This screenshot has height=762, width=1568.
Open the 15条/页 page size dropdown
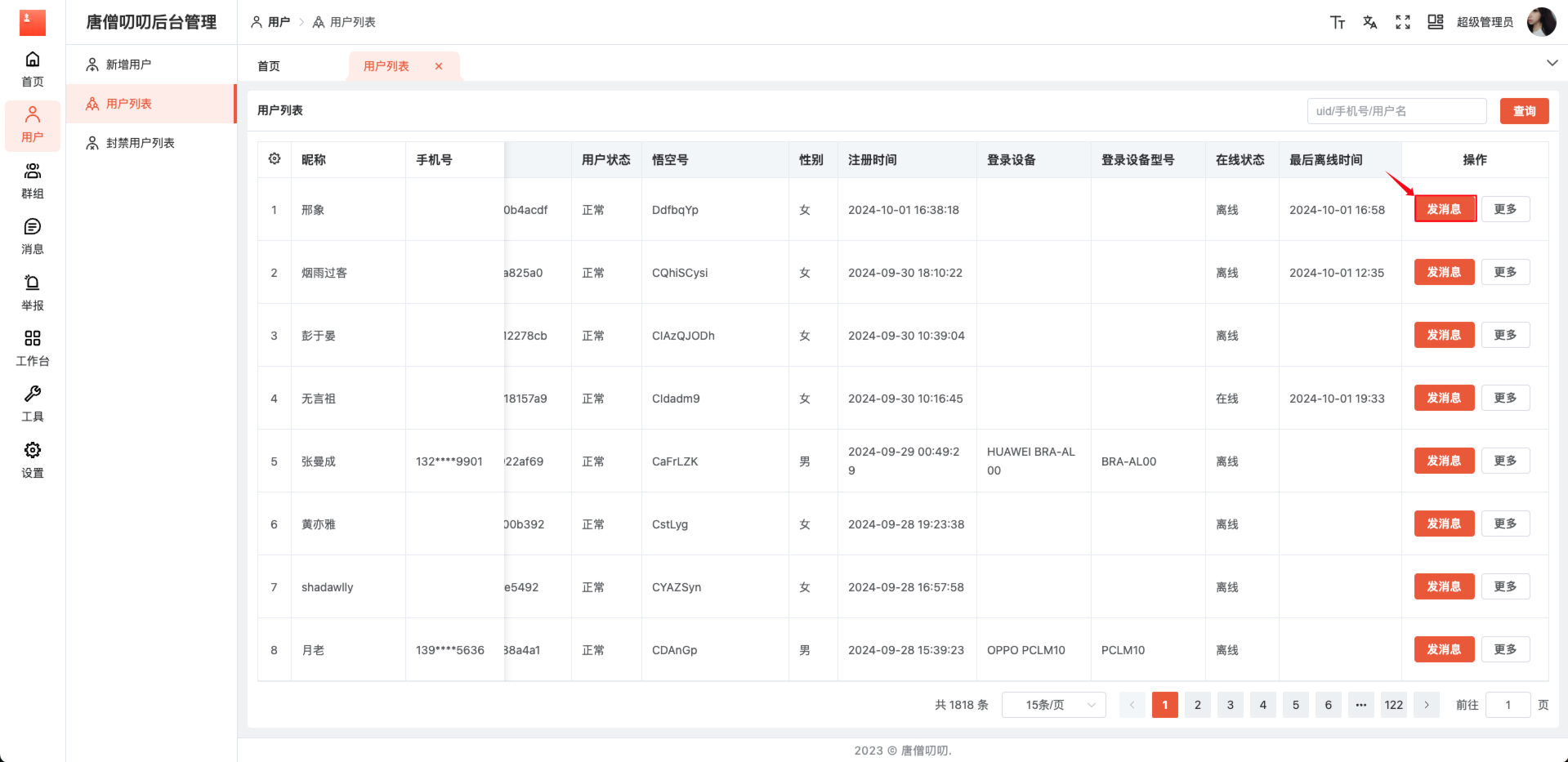pyautogui.click(x=1053, y=704)
